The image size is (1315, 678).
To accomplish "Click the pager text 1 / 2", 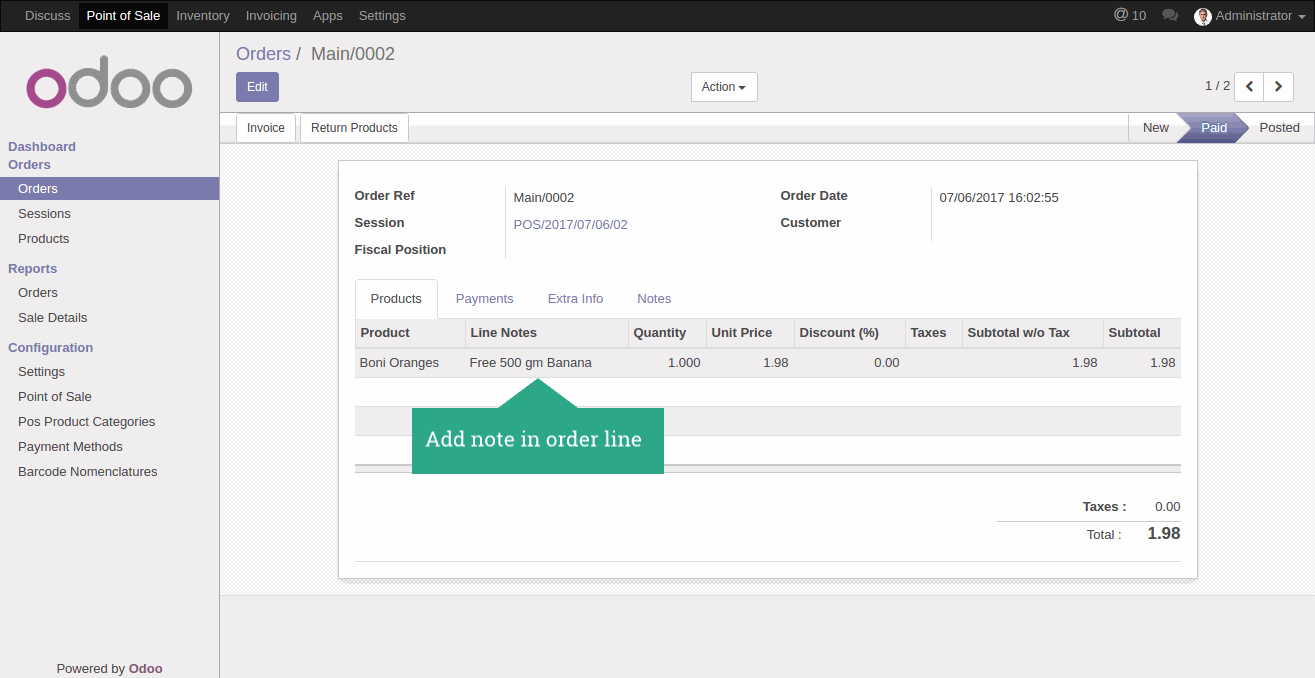I will (x=1217, y=86).
